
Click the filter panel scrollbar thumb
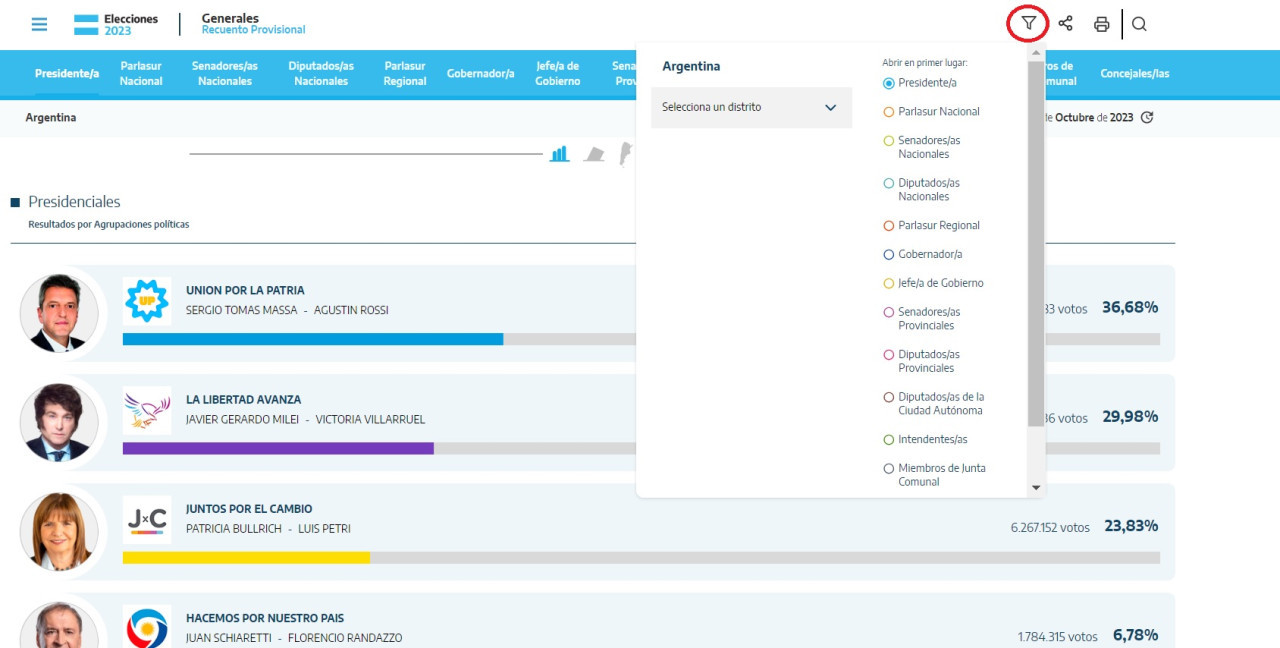[x=1036, y=245]
